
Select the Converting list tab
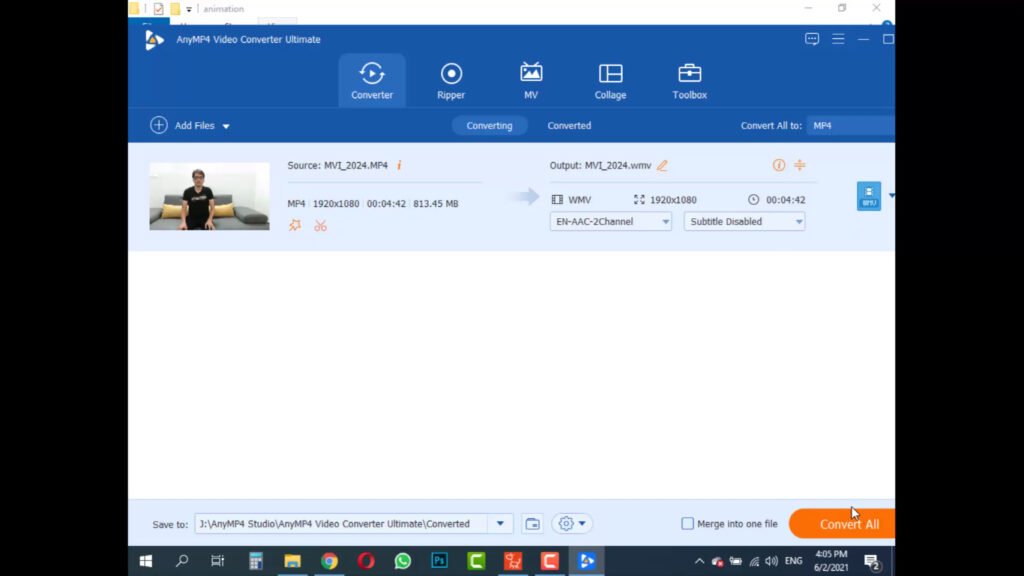[x=489, y=125]
